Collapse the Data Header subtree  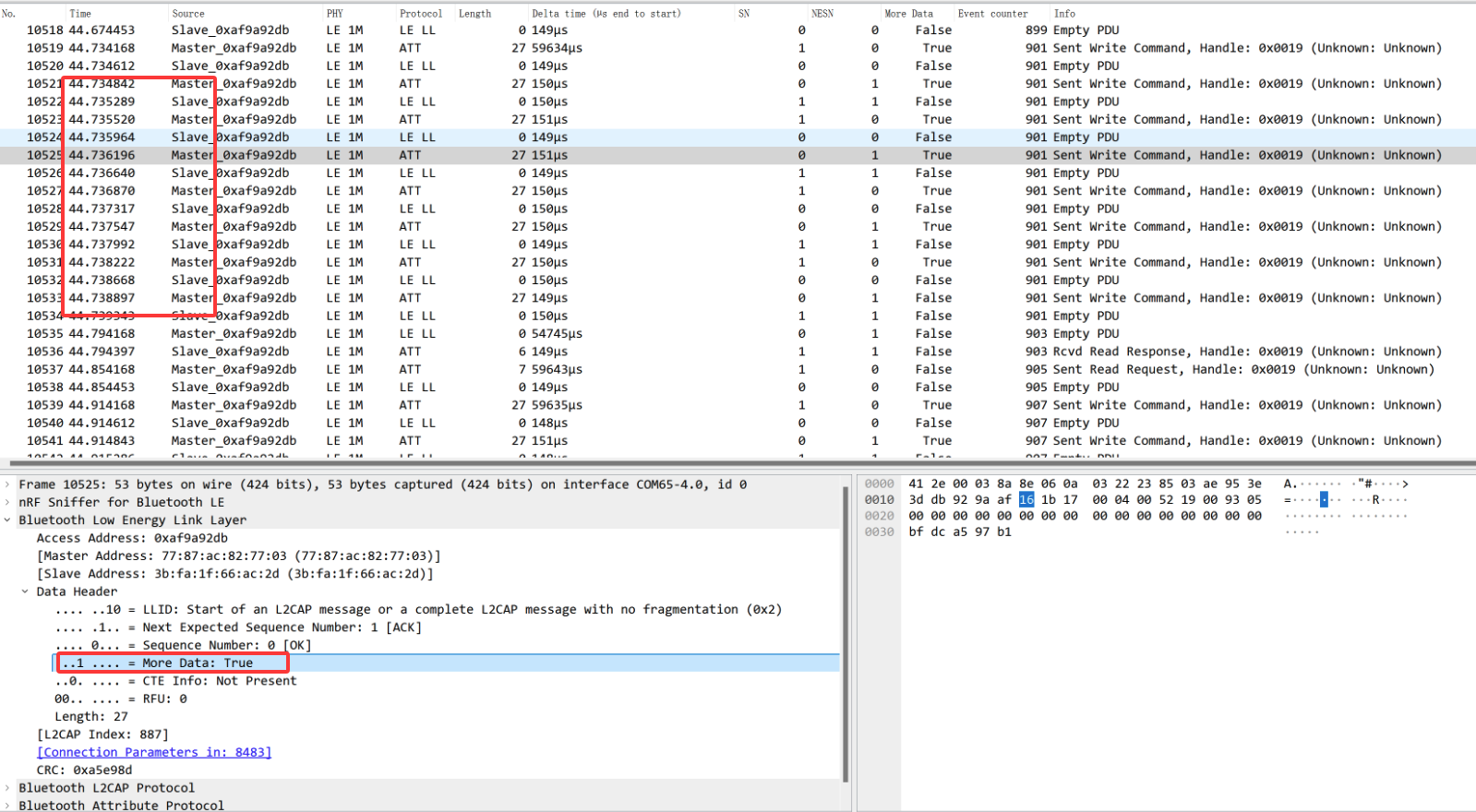[25, 591]
